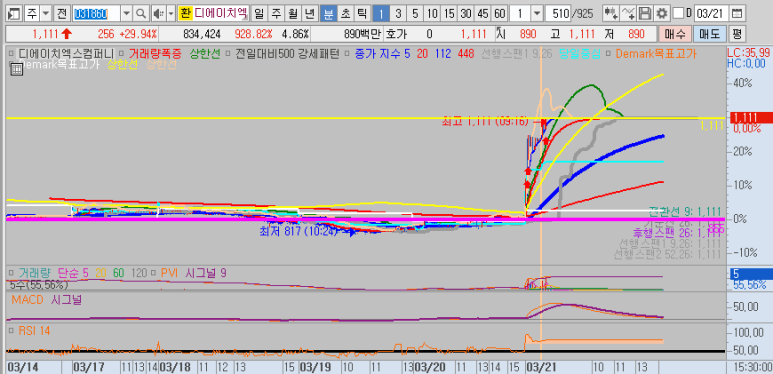
Task: Switch to 일 daily chart tab
Action: [x=258, y=13]
